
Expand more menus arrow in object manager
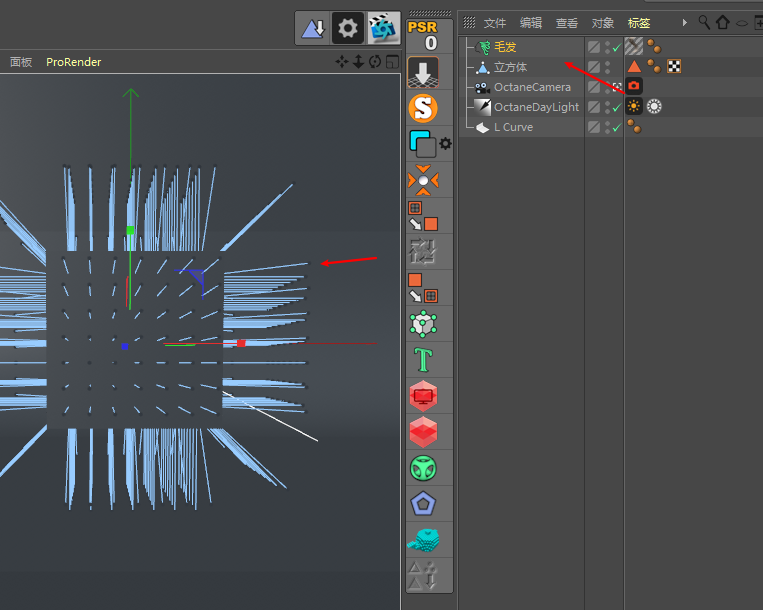click(x=684, y=22)
